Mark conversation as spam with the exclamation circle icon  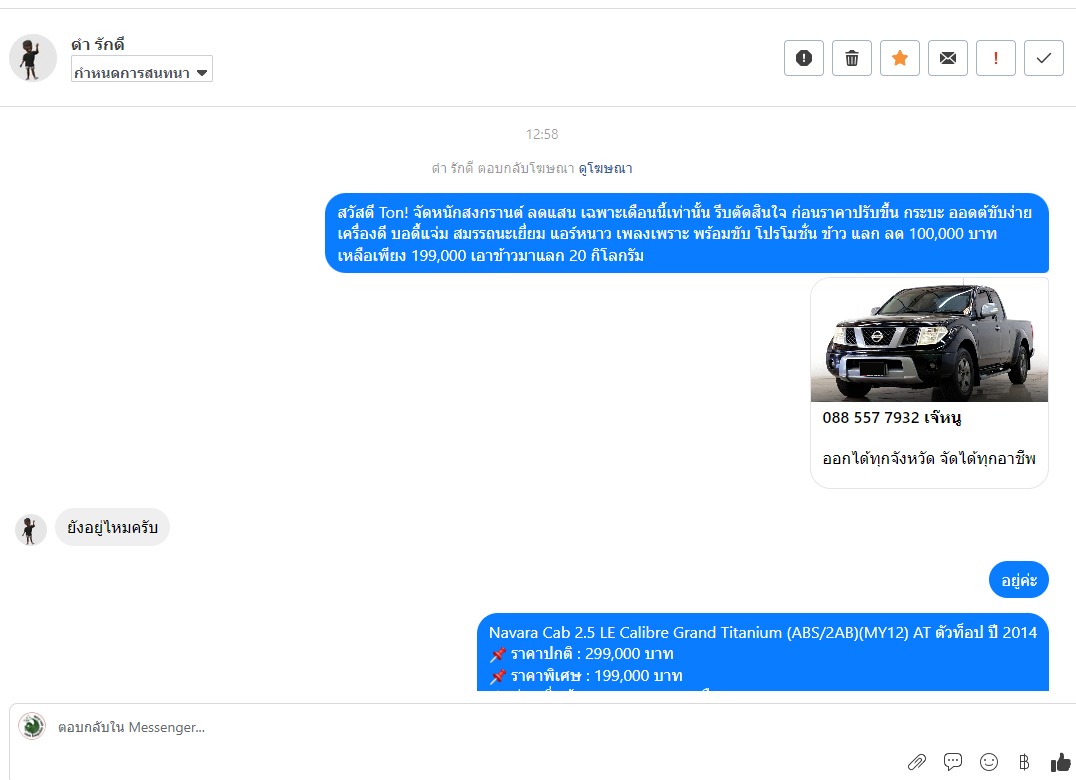[804, 58]
